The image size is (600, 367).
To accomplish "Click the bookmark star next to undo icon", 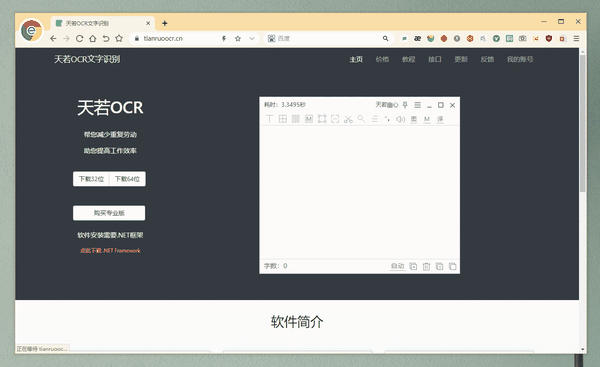I will [119, 39].
